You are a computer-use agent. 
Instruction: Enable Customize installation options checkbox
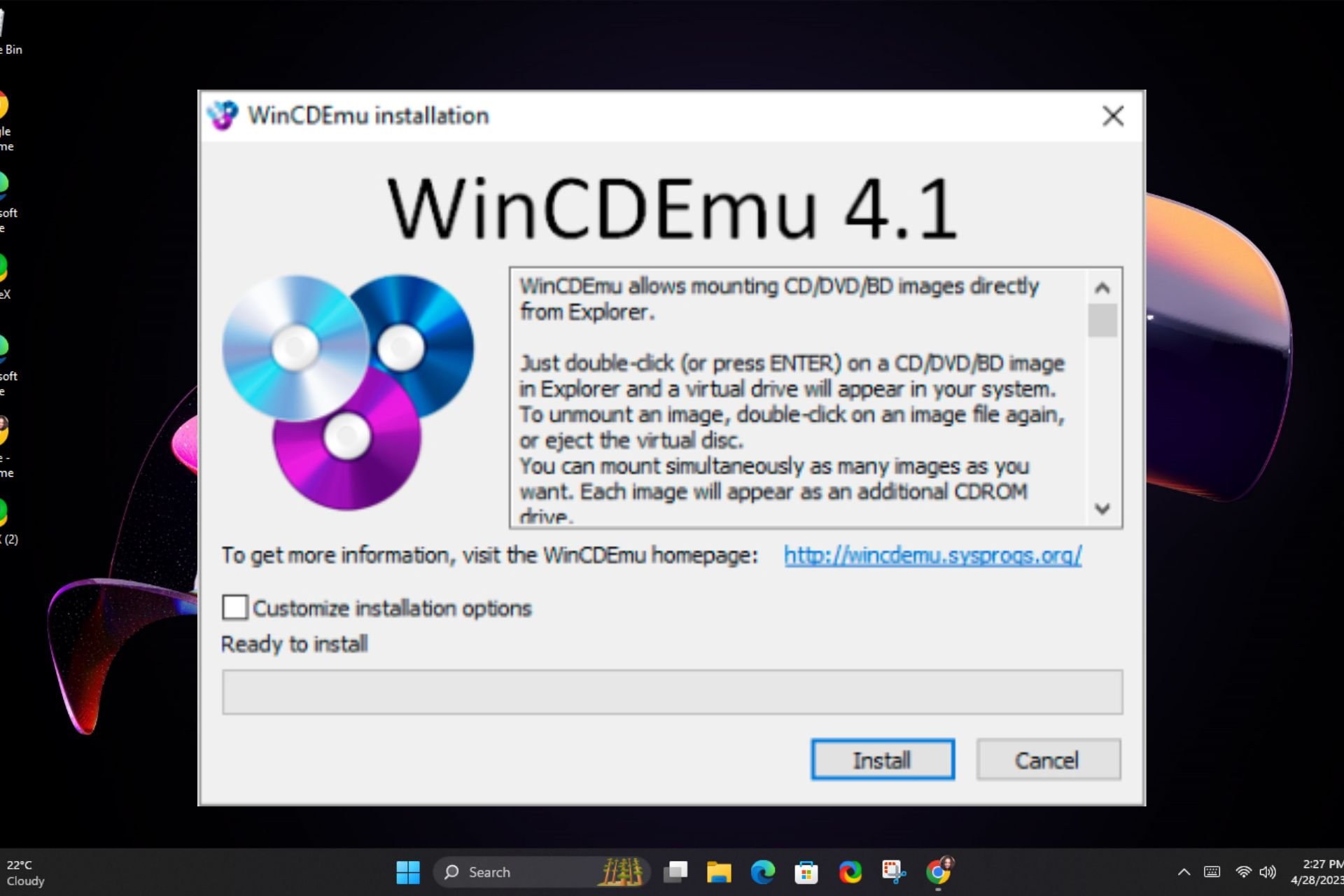click(235, 607)
